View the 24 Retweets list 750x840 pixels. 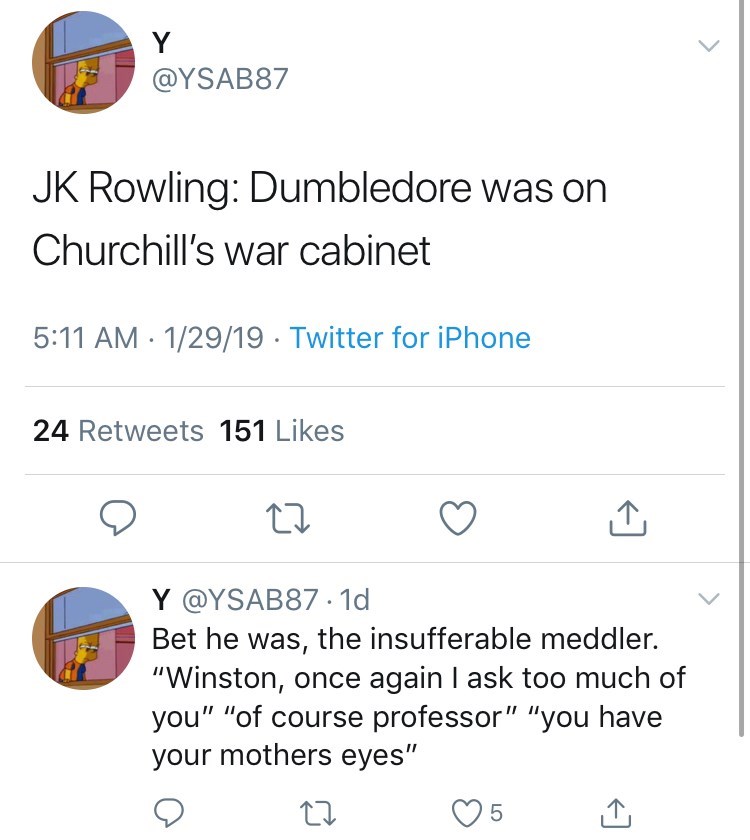coord(118,431)
